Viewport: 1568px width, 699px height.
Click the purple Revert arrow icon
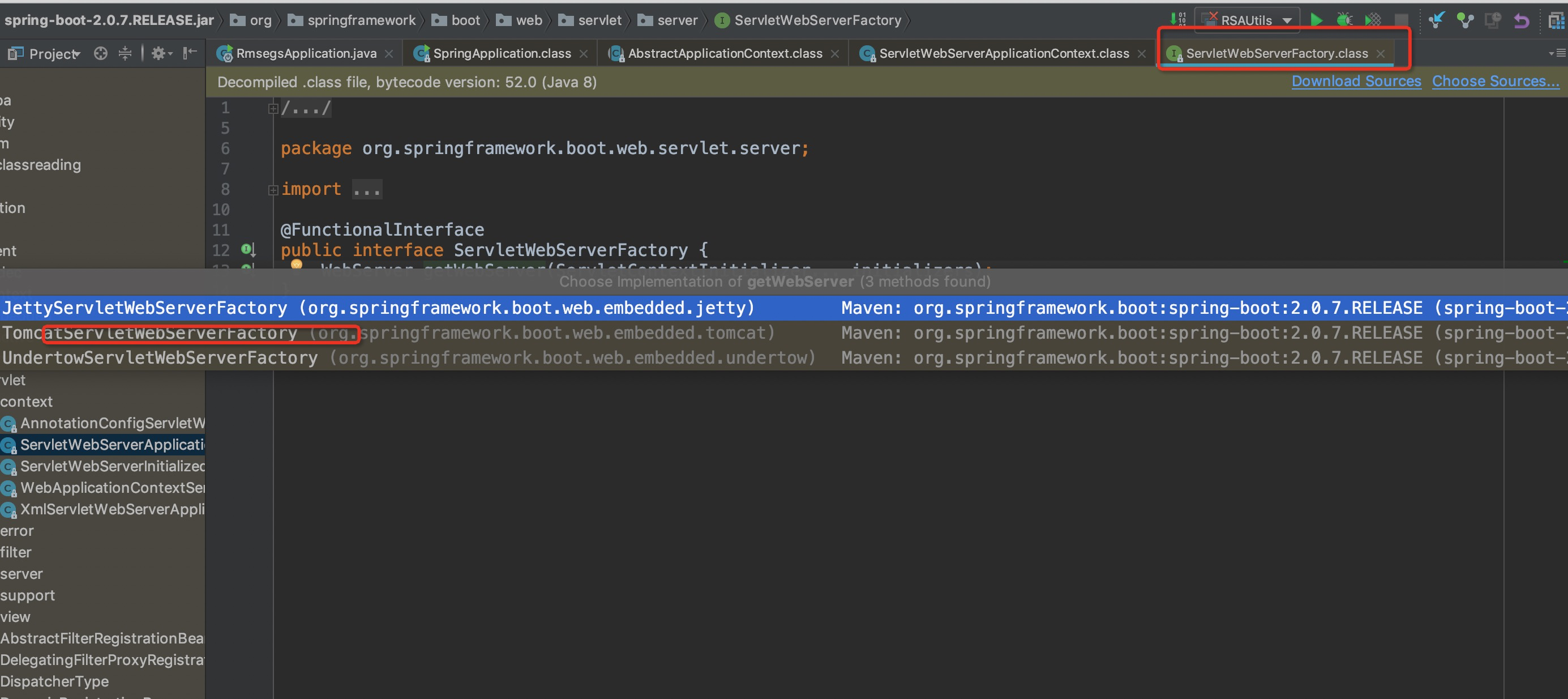[1521, 20]
